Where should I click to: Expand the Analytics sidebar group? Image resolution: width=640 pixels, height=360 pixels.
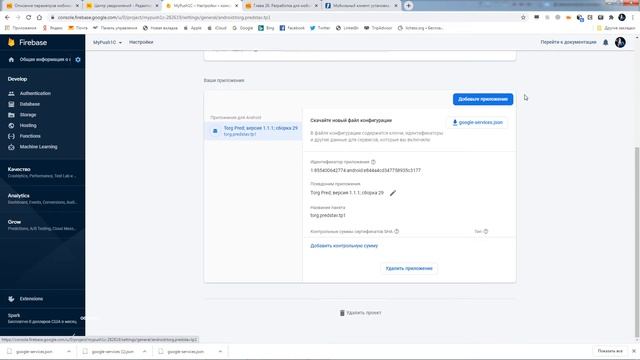[42, 199]
